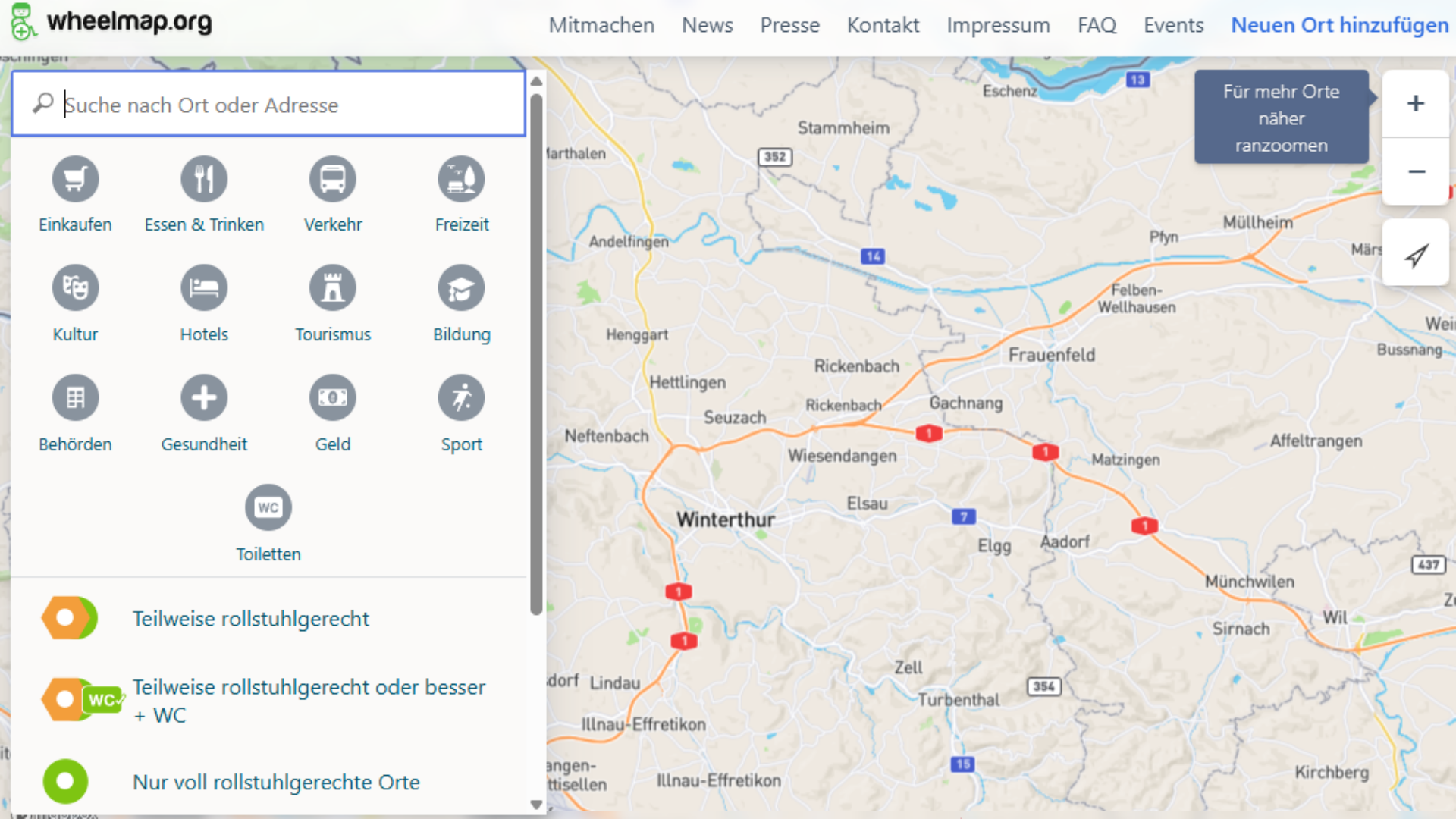Image resolution: width=1456 pixels, height=819 pixels.
Task: Select the Geld money icon
Action: [333, 397]
